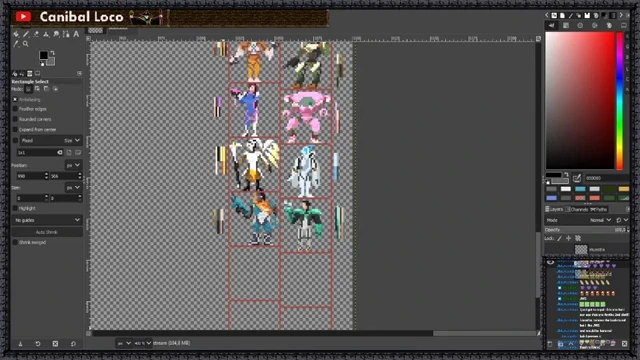Click the lock alpha checkerboard icon
The image size is (640, 360).
[578, 238]
